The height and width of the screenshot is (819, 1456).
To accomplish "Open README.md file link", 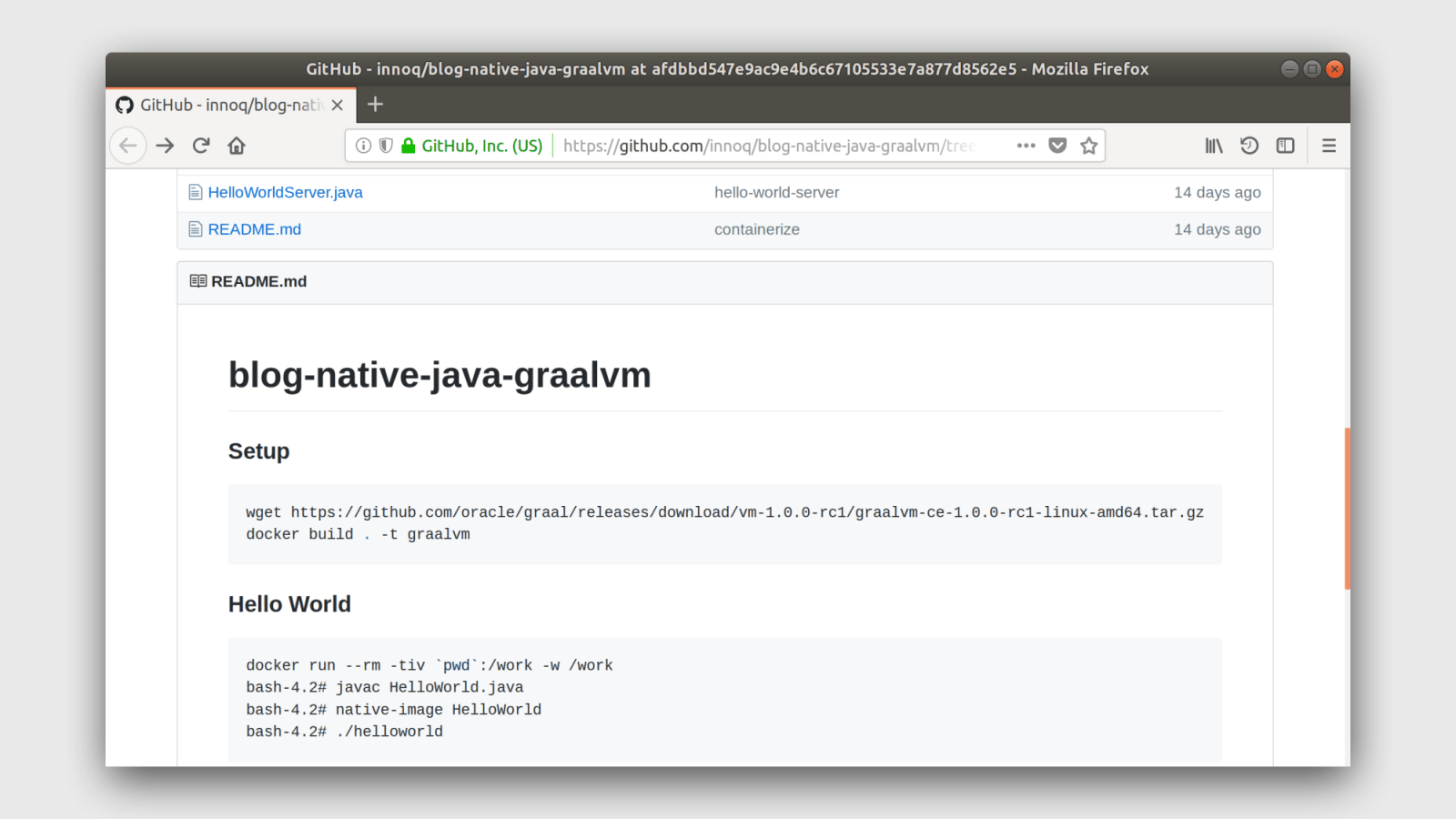I will click(254, 229).
